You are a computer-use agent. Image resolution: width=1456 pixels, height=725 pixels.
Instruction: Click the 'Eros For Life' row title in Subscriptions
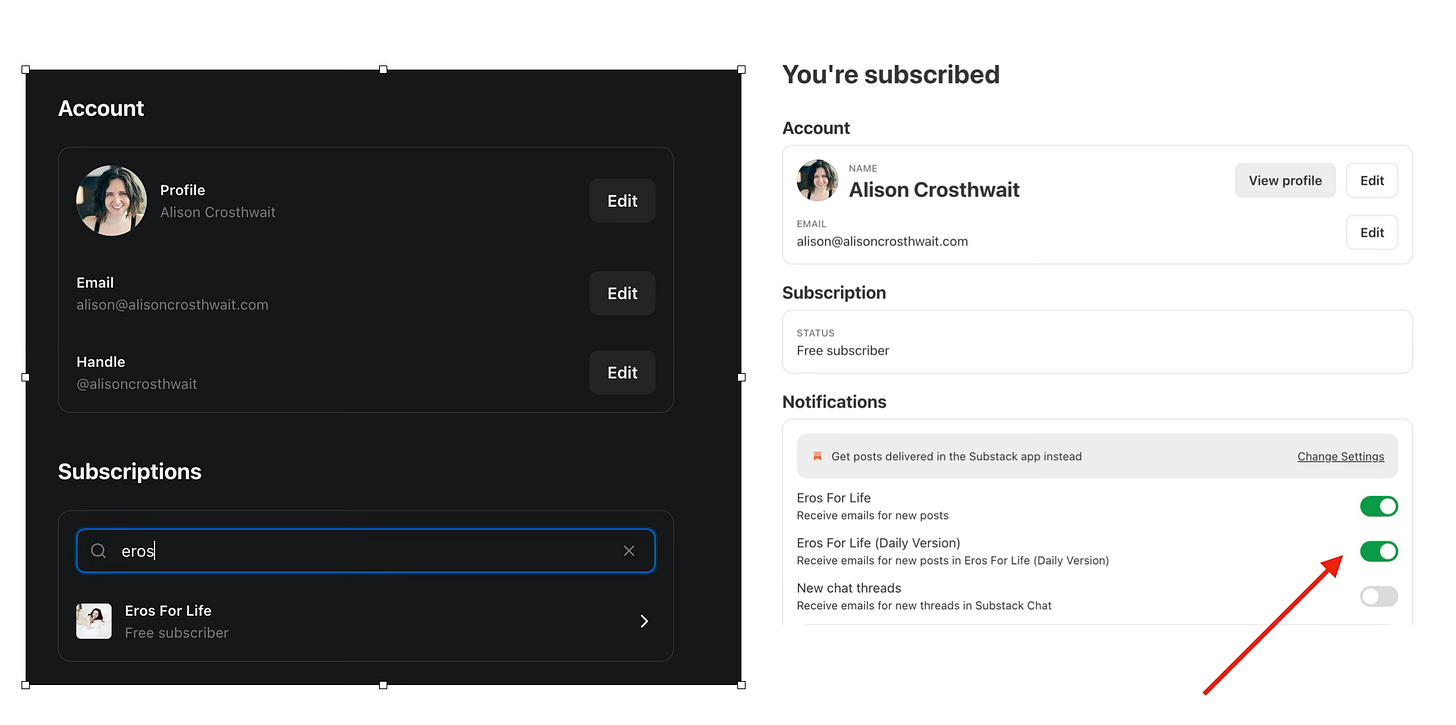pos(168,611)
